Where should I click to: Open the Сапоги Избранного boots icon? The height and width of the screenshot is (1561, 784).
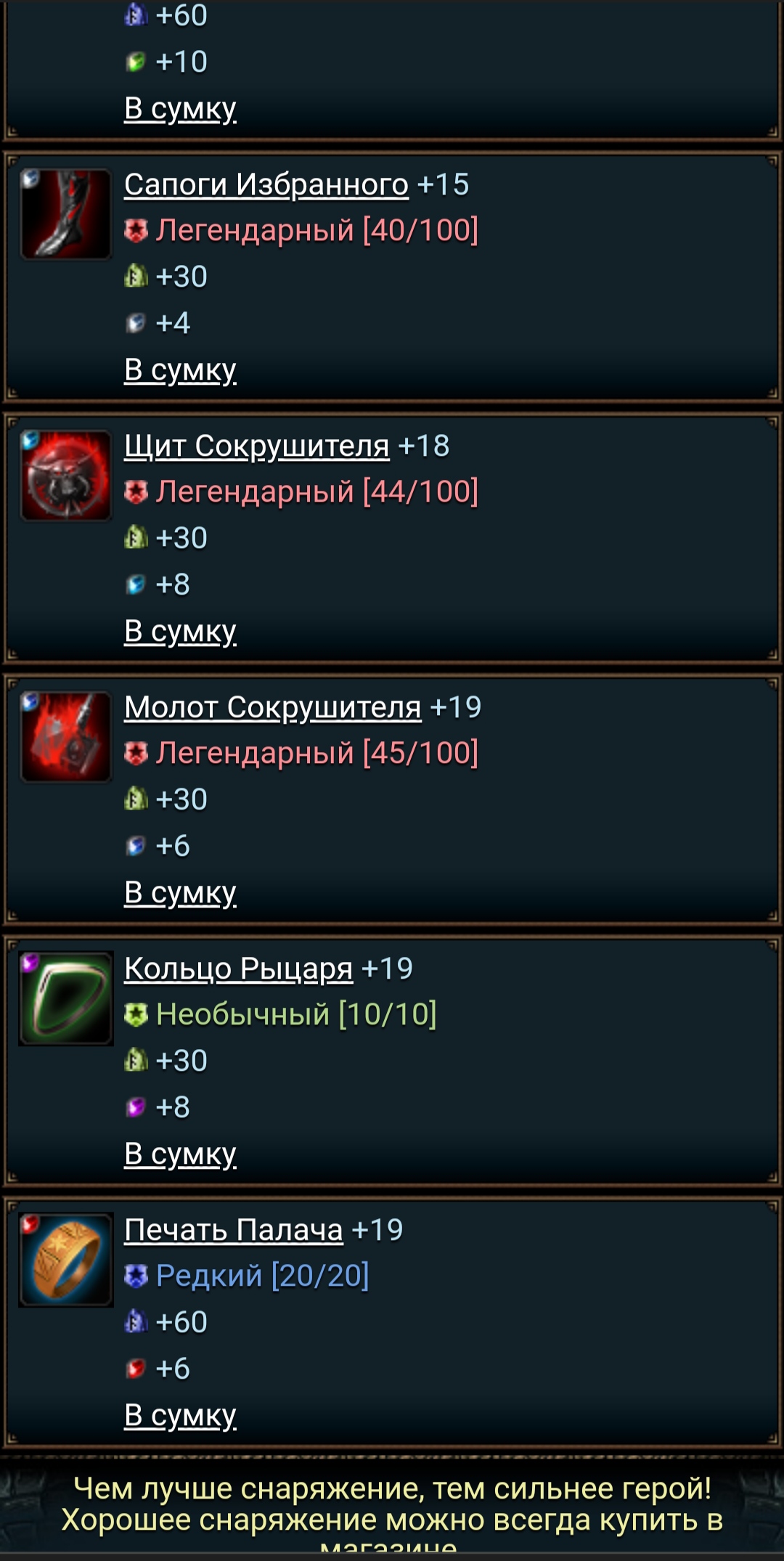pyautogui.click(x=66, y=214)
